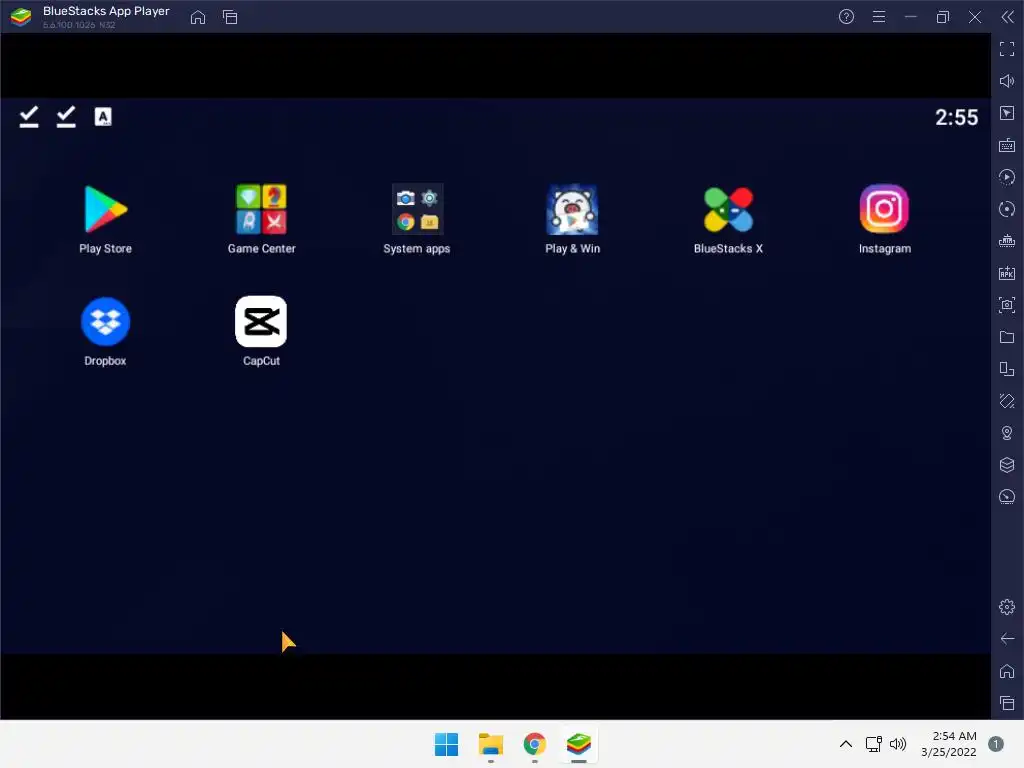The height and width of the screenshot is (768, 1024).
Task: Open the taskbar clock showing 2:54 AM
Action: tap(949, 744)
